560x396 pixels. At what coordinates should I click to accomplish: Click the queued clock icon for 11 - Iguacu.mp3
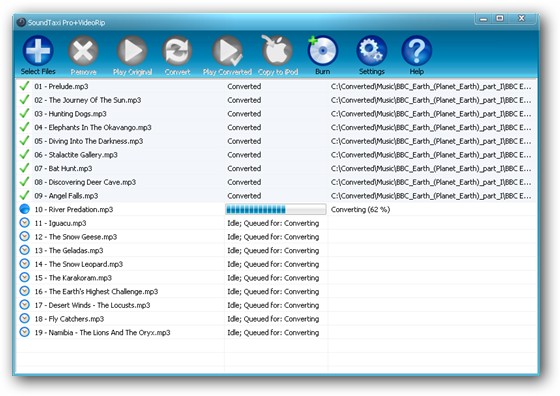coord(24,223)
